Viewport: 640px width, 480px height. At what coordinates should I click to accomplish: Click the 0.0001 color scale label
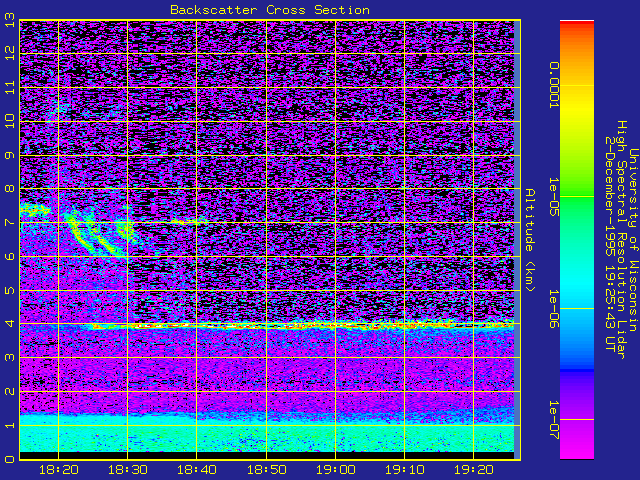coord(553,85)
